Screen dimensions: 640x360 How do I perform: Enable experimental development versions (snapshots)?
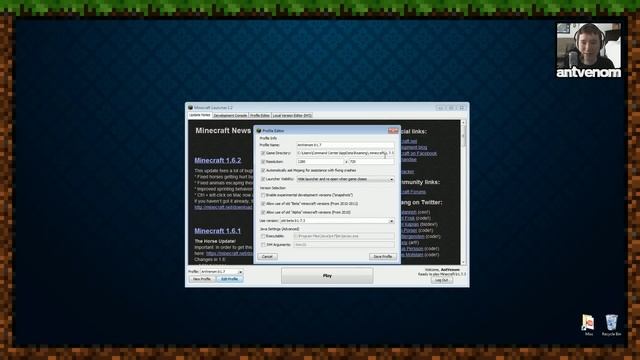pyautogui.click(x=263, y=195)
